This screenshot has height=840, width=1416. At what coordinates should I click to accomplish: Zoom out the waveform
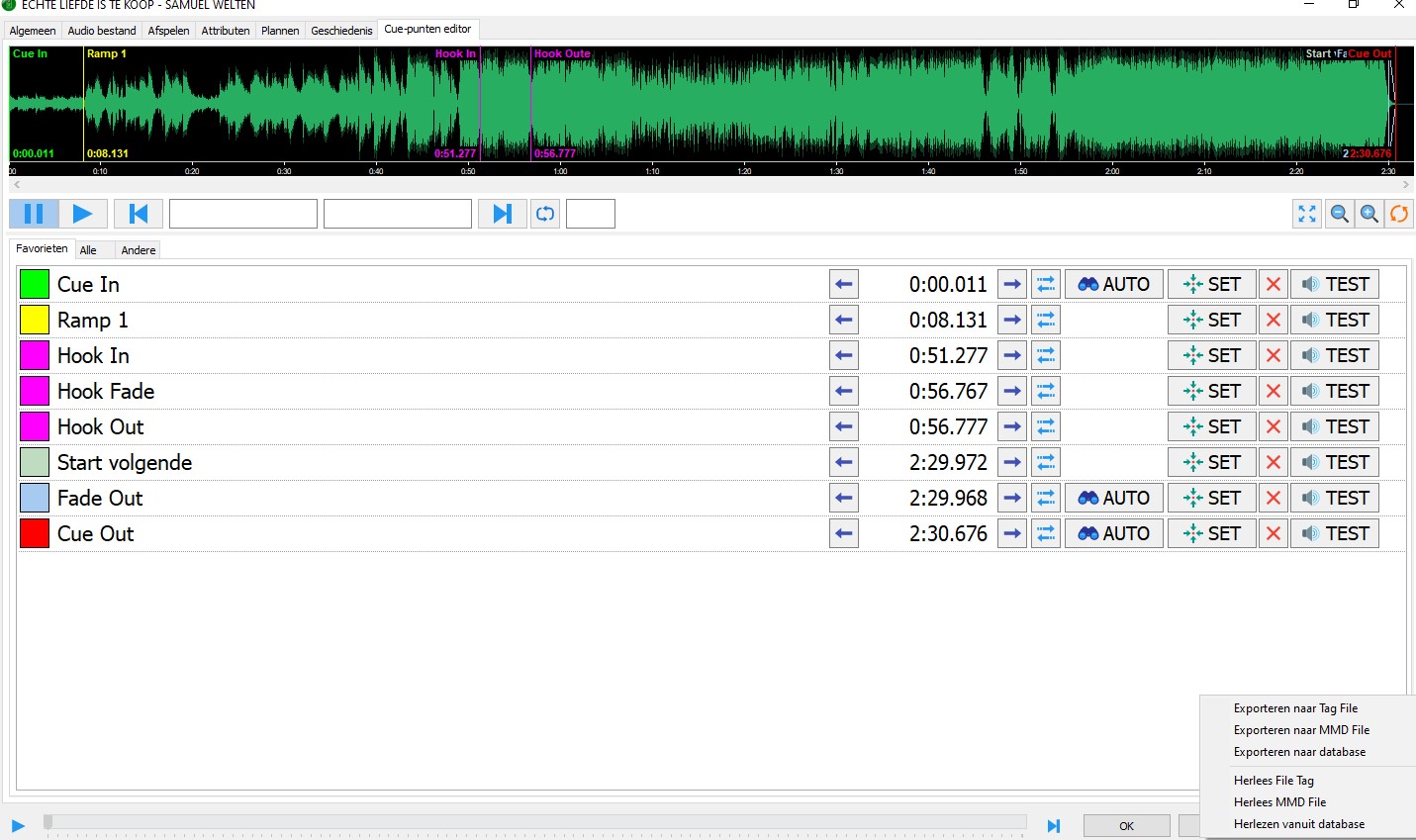click(1339, 214)
